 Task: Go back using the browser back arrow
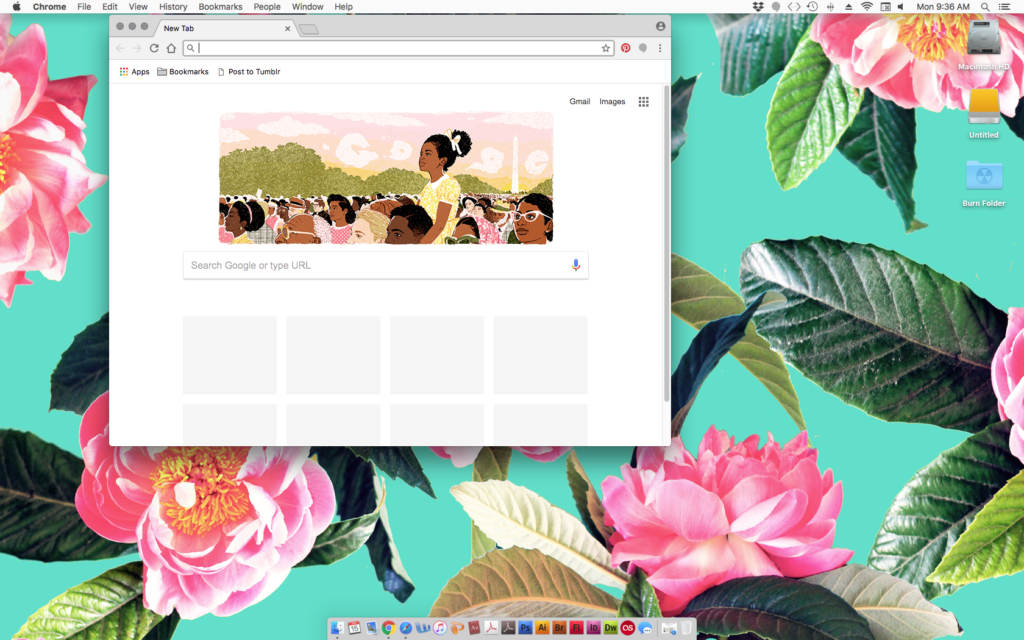[x=120, y=48]
